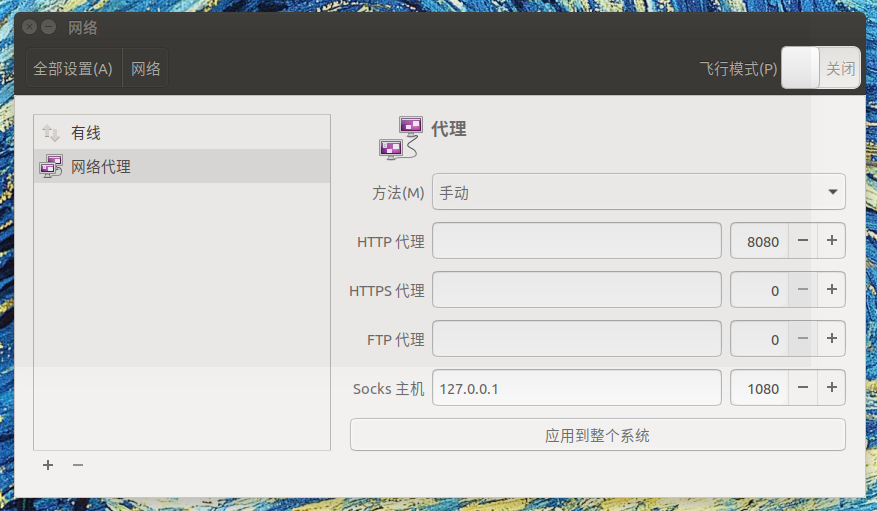
Task: Click the wired connection arrows icon
Action: tap(50, 133)
